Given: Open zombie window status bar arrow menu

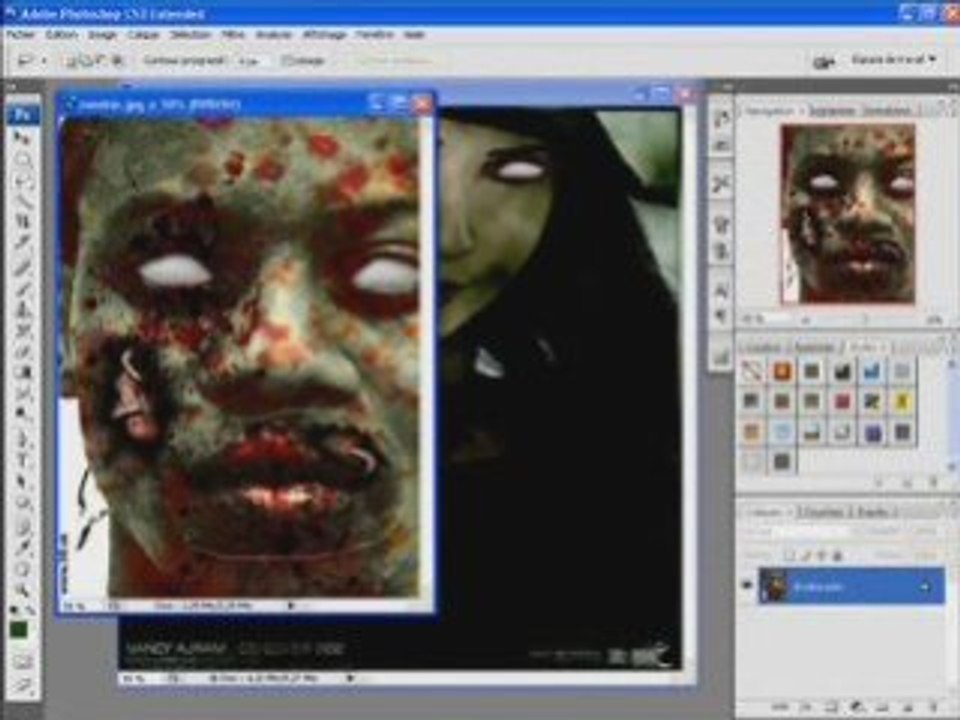Looking at the screenshot, I should click(291, 606).
